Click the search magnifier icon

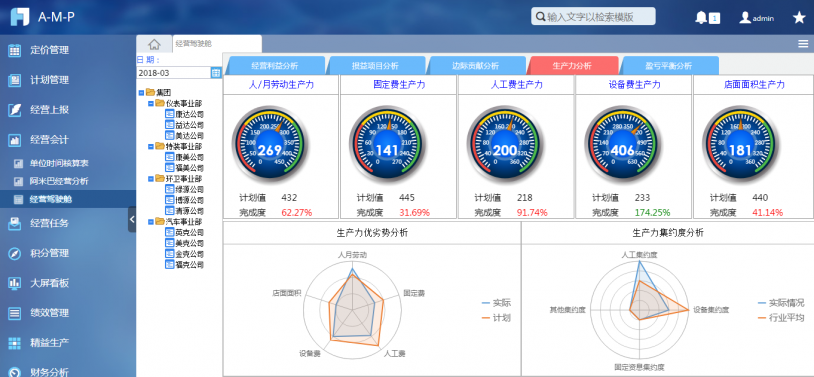coord(540,17)
